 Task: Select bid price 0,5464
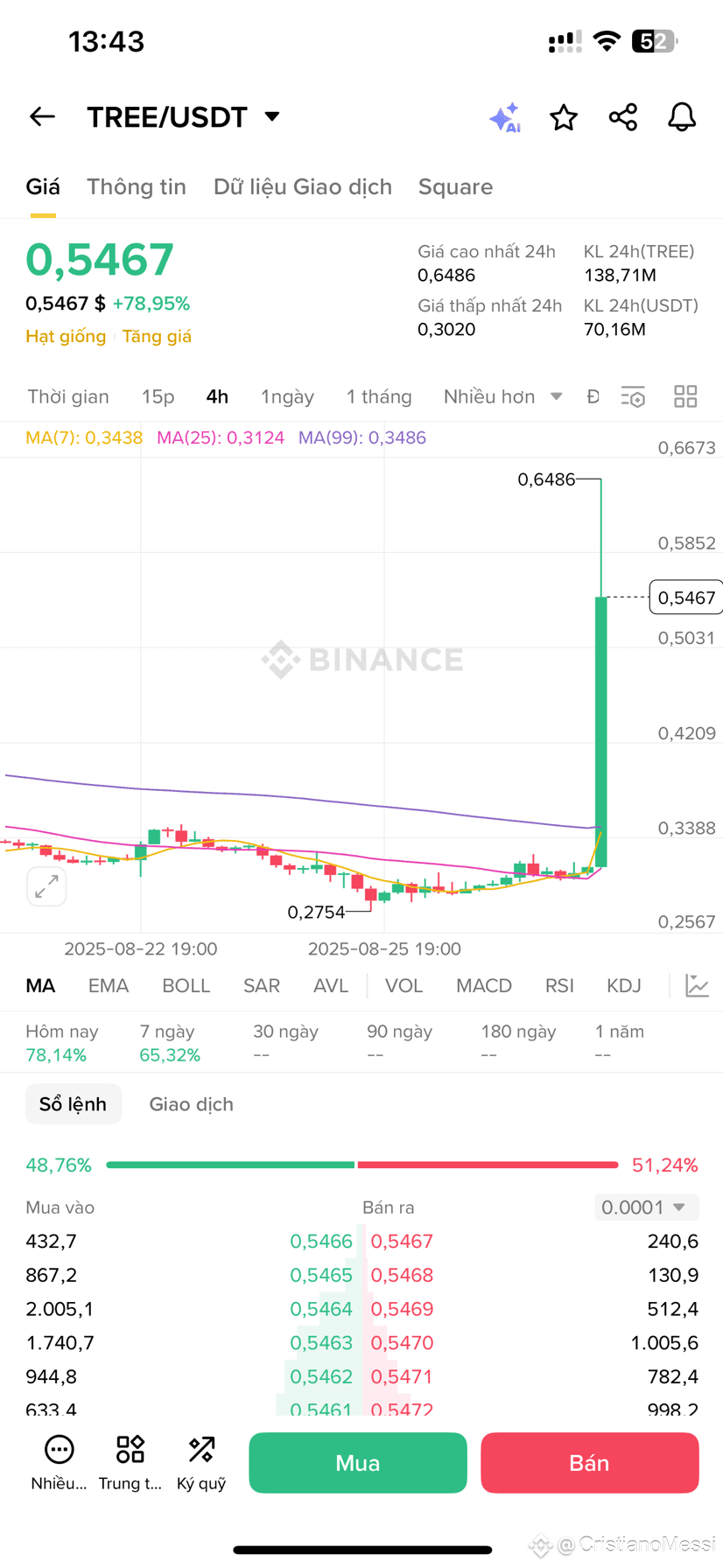pyautogui.click(x=321, y=1309)
